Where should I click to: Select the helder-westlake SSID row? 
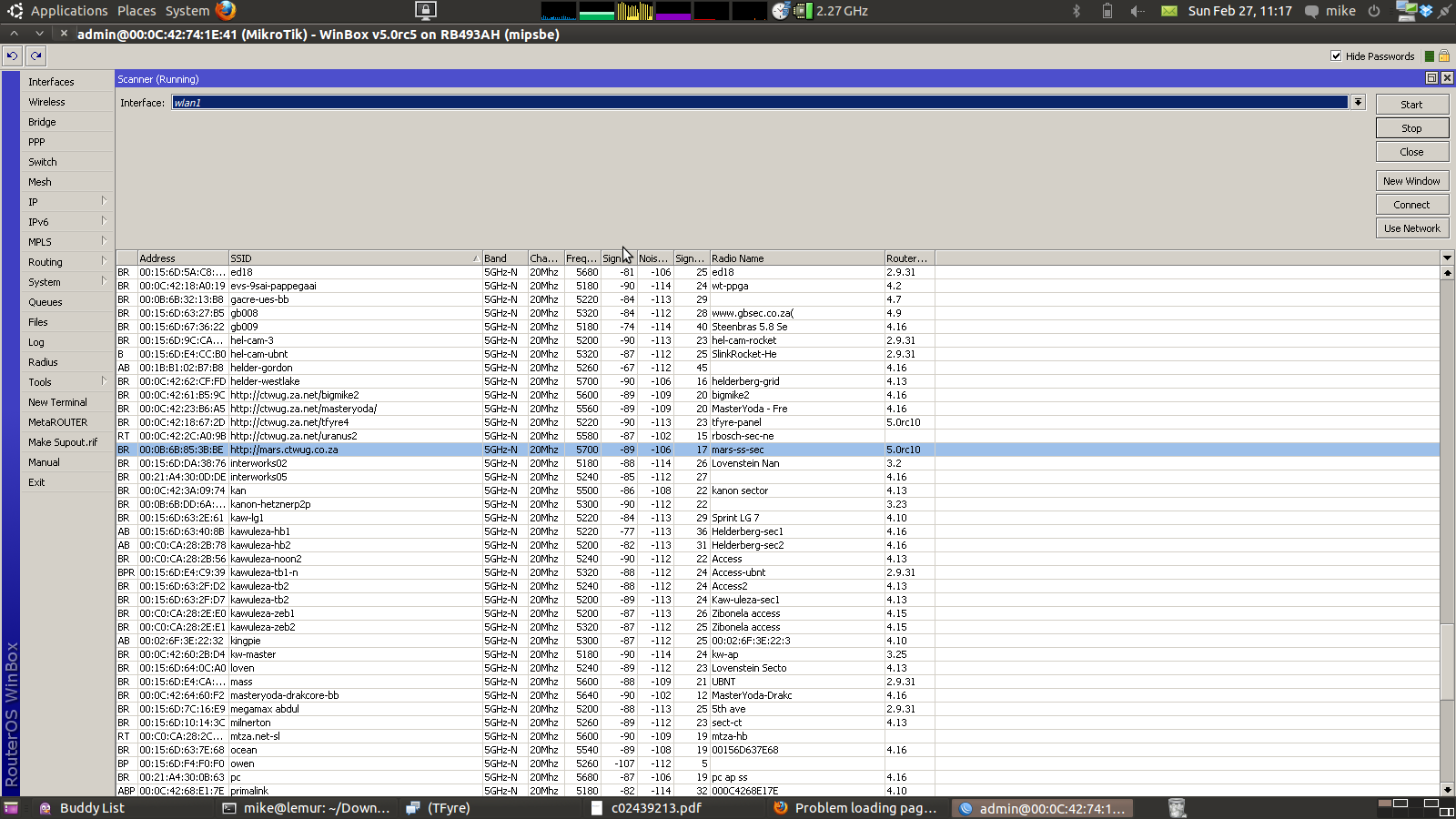(778, 381)
